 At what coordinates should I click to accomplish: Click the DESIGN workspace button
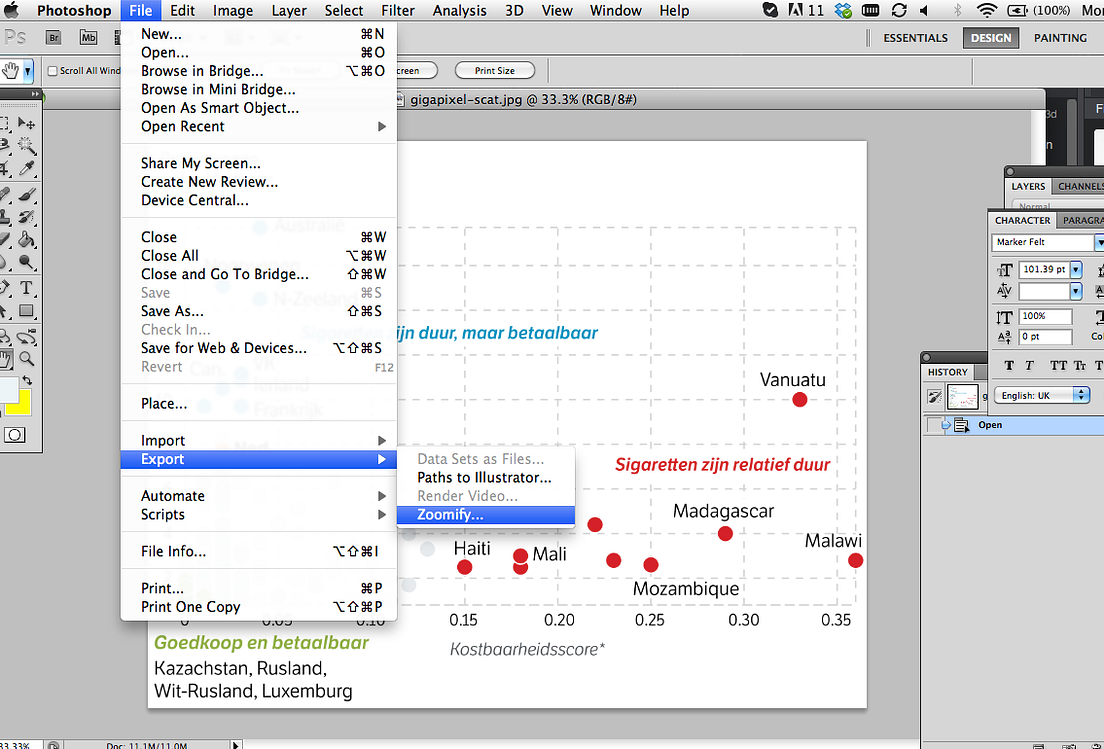[991, 38]
